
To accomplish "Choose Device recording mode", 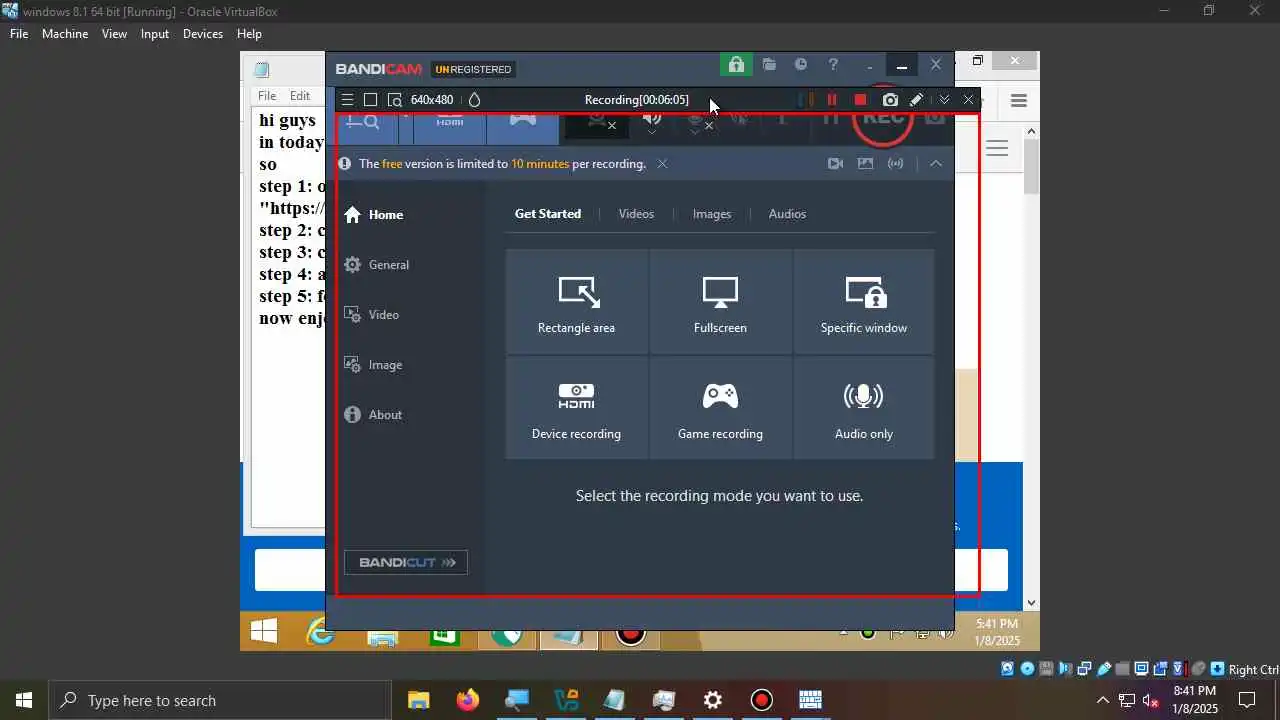I will [577, 408].
